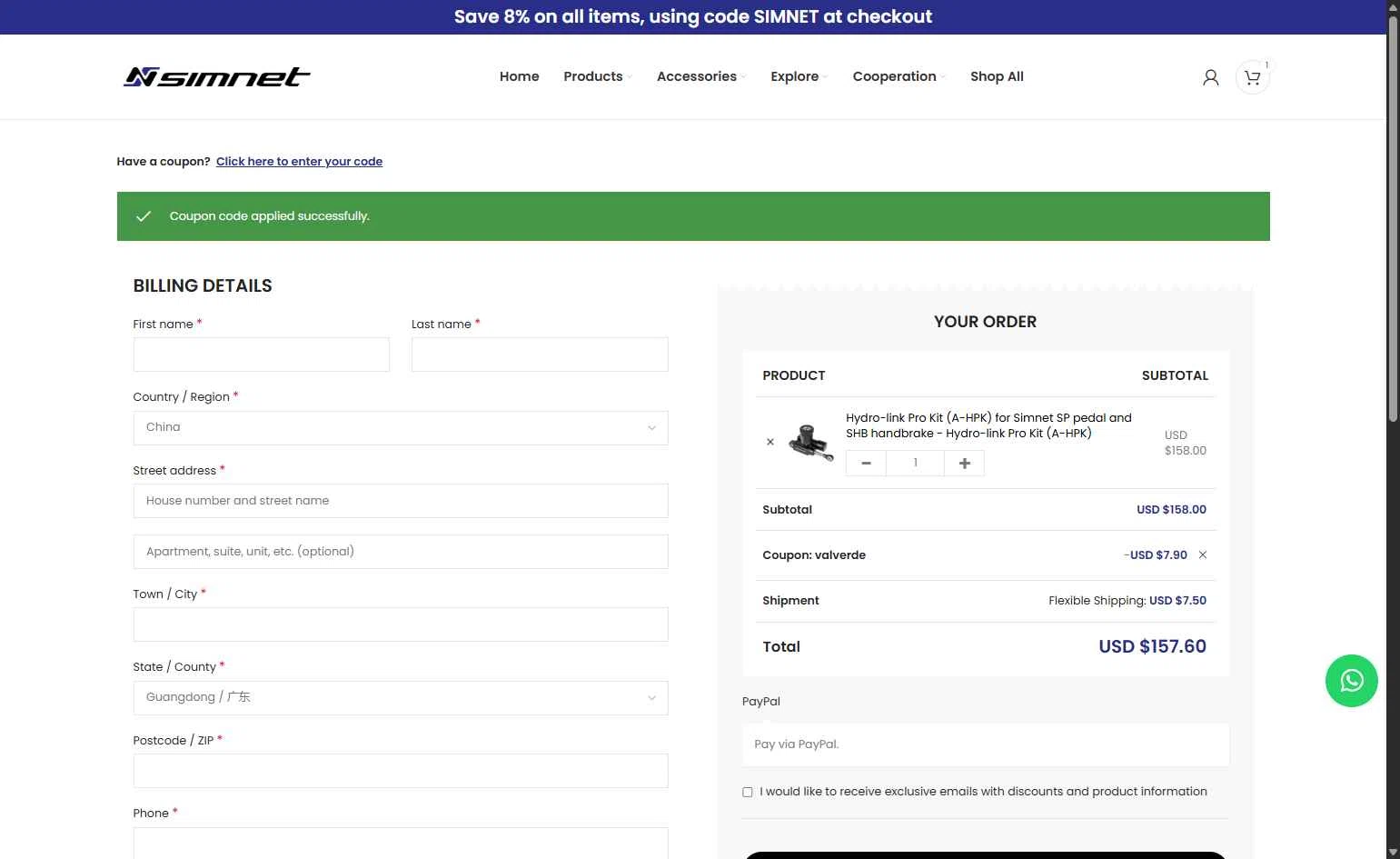Click the Subtotal amount USD $158.00
Image resolution: width=1400 pixels, height=859 pixels.
coord(1171,510)
